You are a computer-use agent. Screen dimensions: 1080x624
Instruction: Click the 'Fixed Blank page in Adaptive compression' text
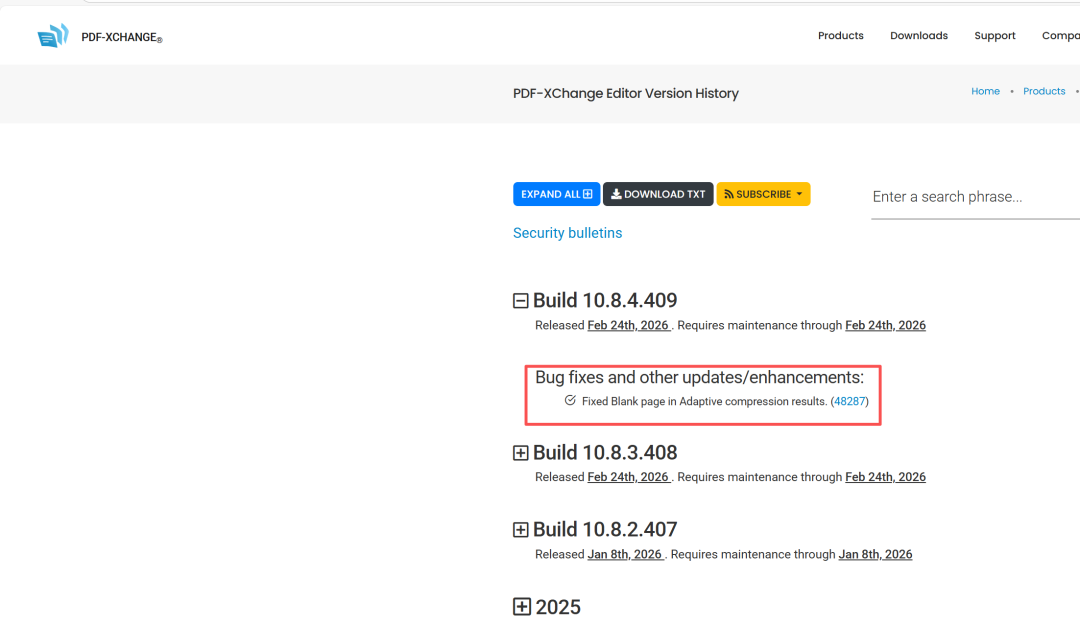click(x=704, y=402)
